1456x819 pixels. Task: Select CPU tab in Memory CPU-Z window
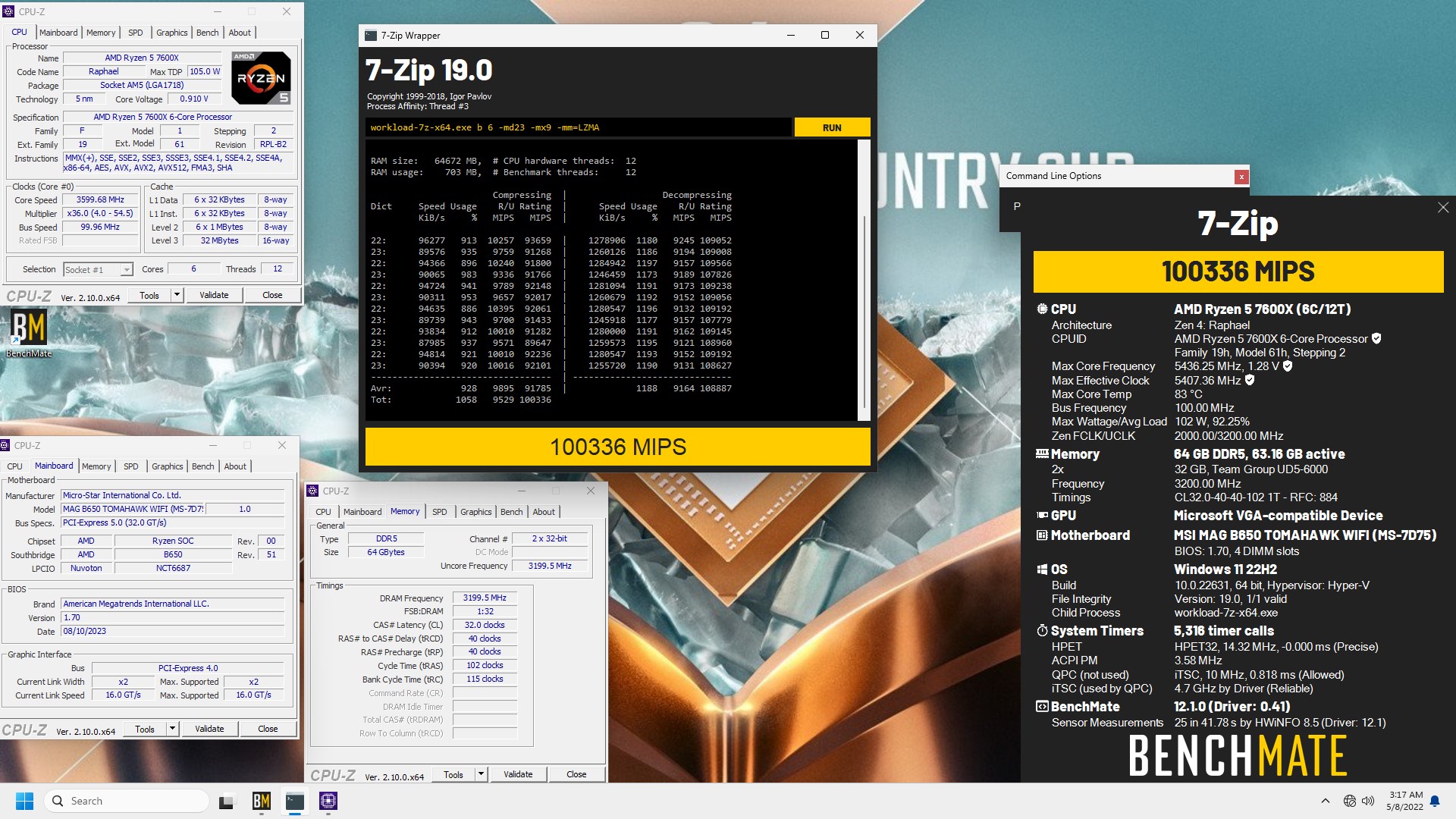(x=324, y=512)
